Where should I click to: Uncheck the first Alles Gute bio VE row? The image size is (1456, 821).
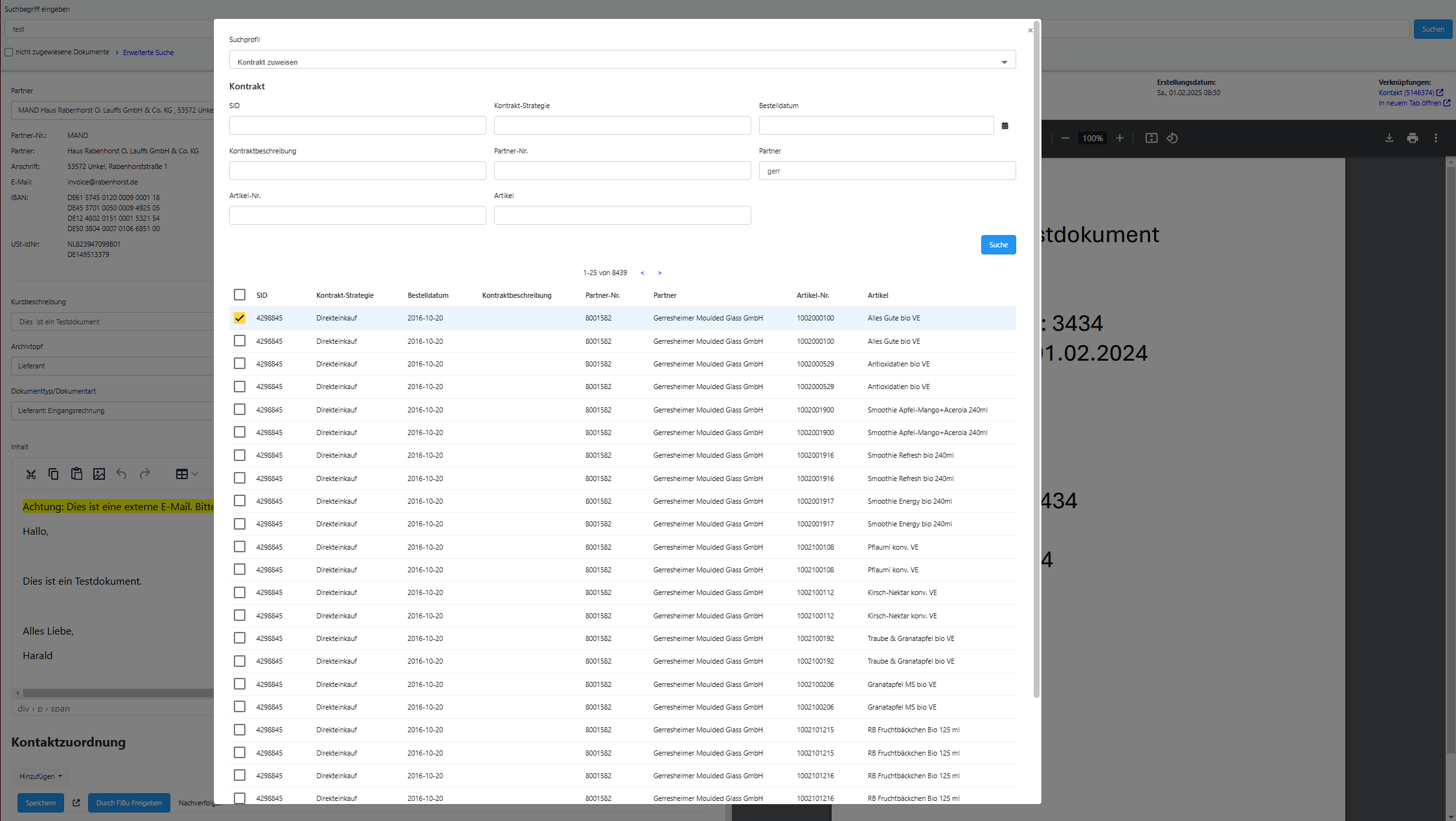click(240, 318)
